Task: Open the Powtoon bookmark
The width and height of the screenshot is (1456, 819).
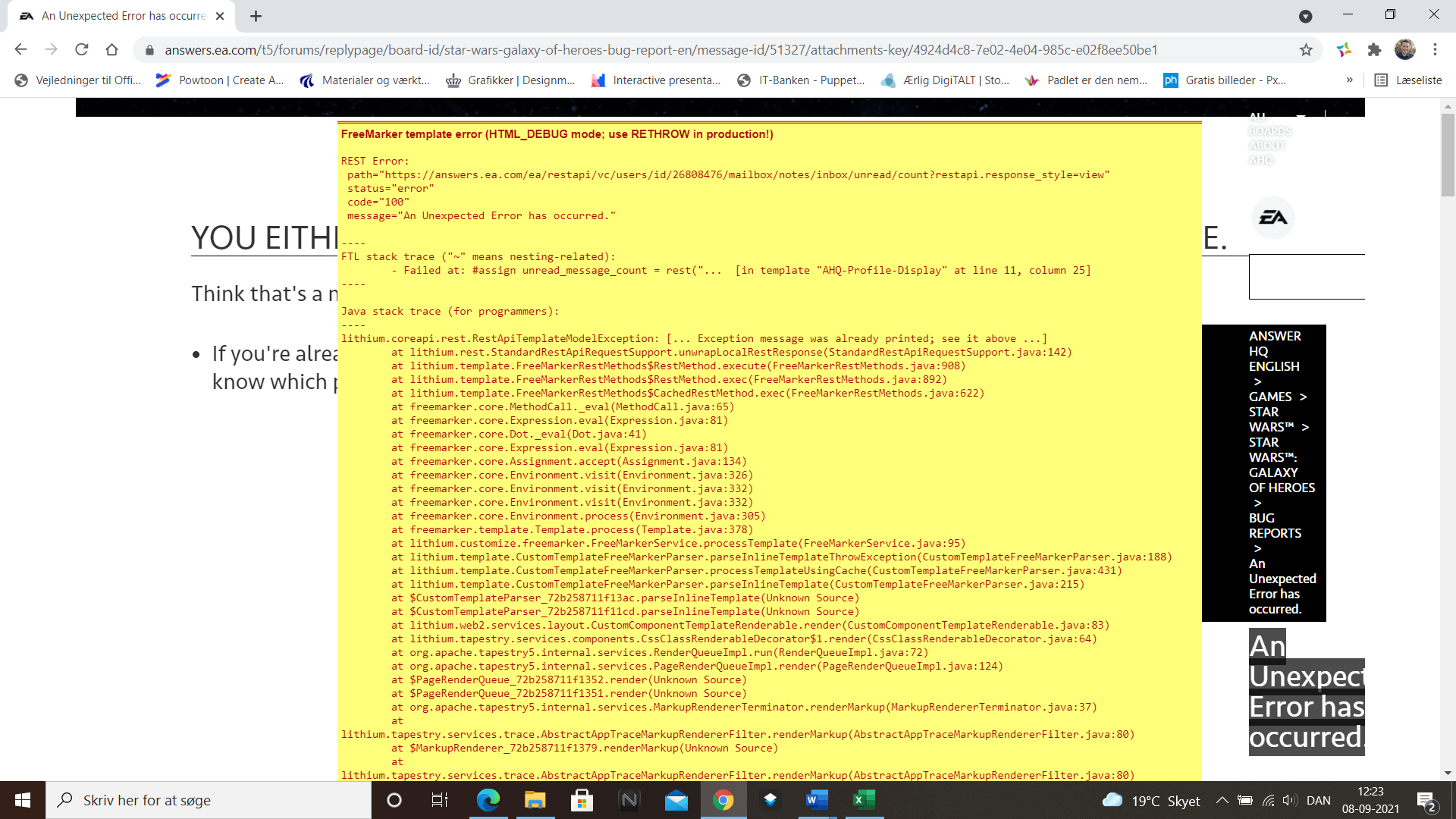Action: (220, 80)
